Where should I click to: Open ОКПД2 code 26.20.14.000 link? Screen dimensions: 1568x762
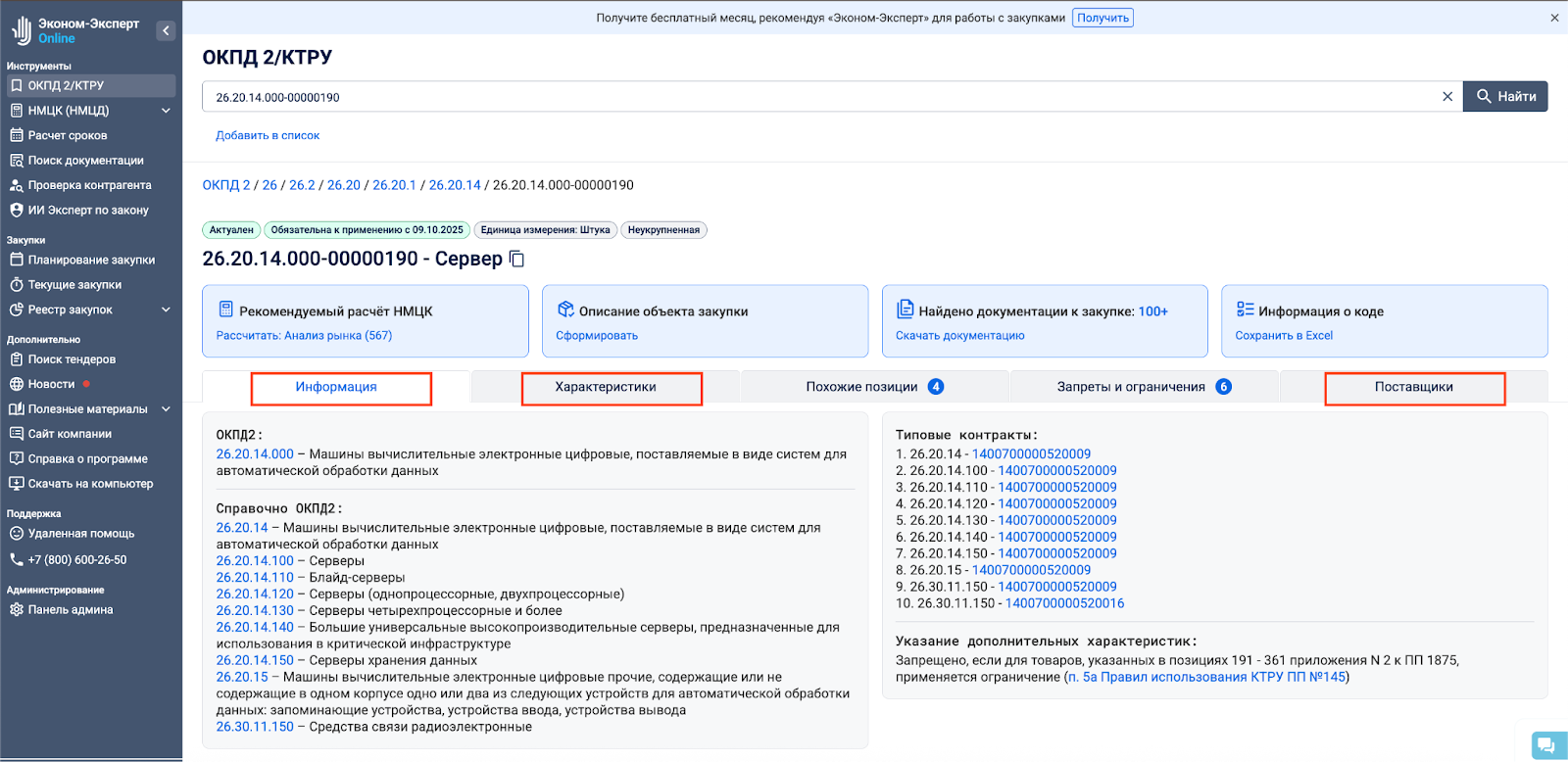tap(255, 454)
